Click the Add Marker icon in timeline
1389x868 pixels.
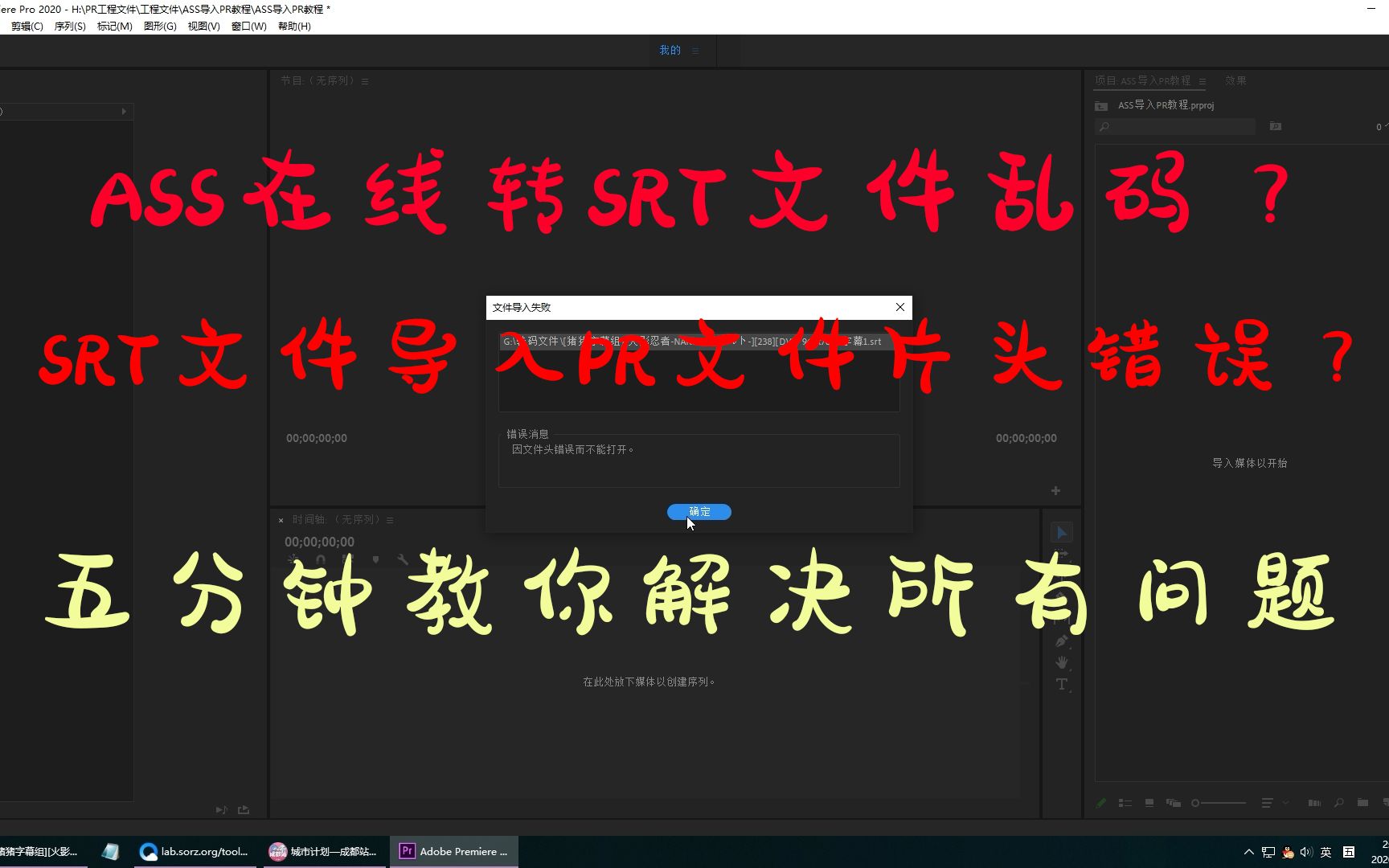pyautogui.click(x=375, y=559)
